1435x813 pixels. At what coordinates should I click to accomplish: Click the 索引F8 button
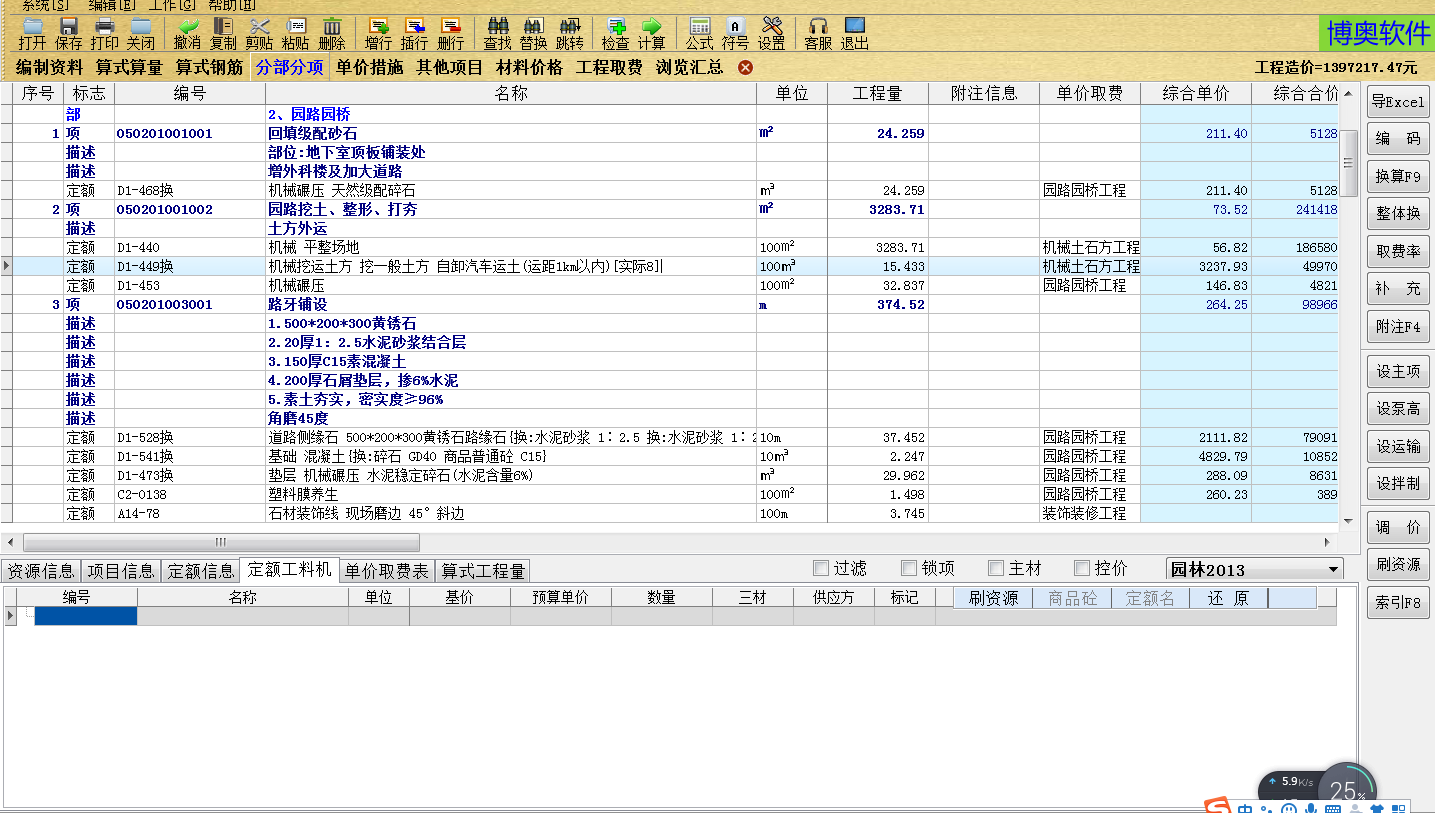(1398, 602)
